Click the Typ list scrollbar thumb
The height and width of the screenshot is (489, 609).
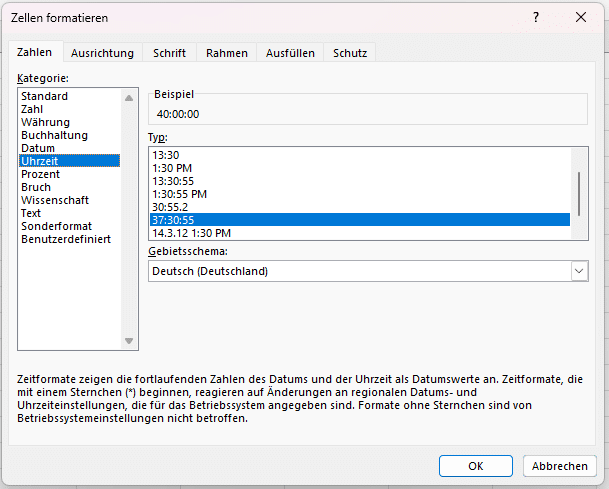coord(579,193)
